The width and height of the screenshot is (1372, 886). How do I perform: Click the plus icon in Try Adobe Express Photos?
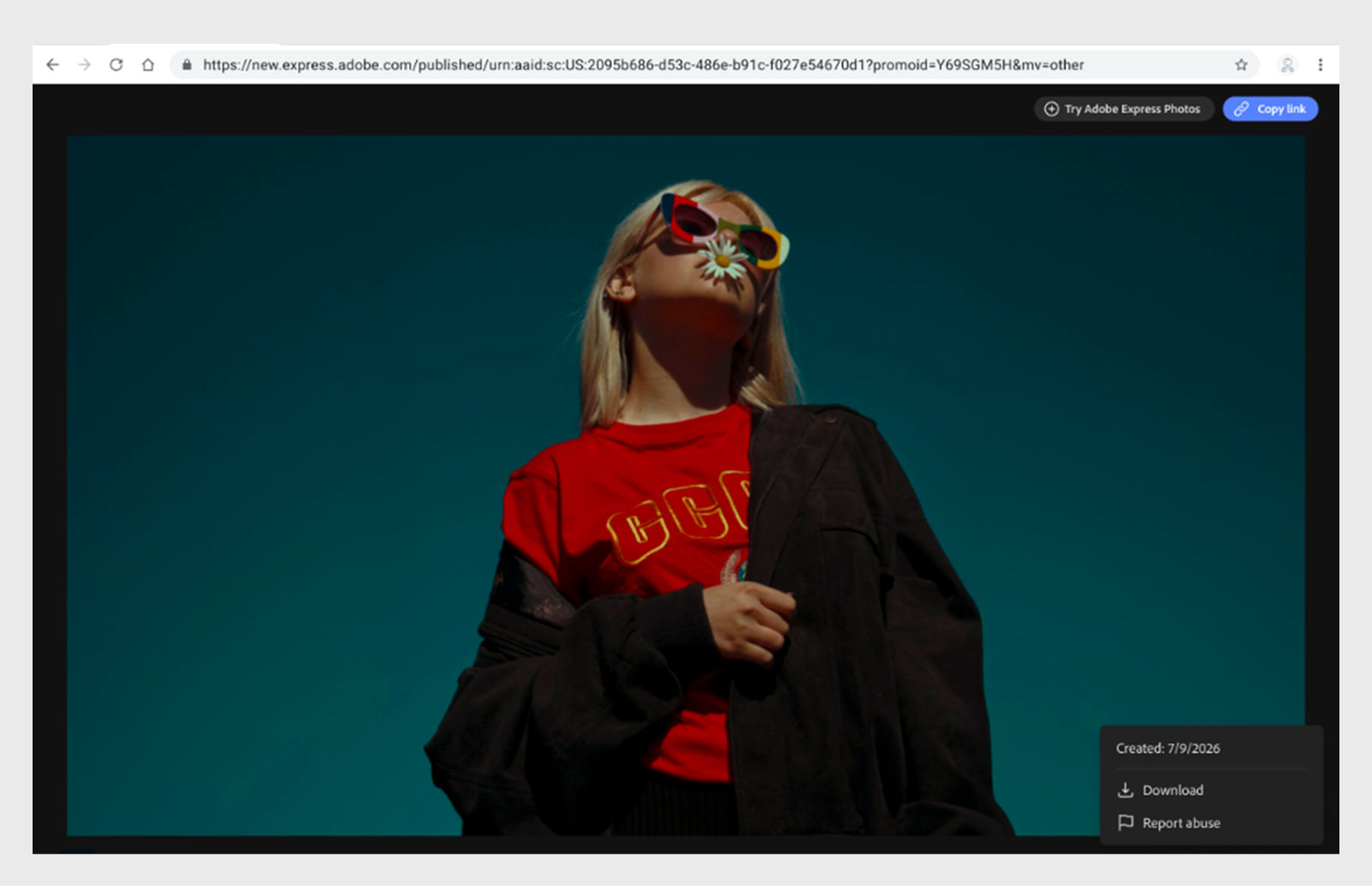[1051, 109]
